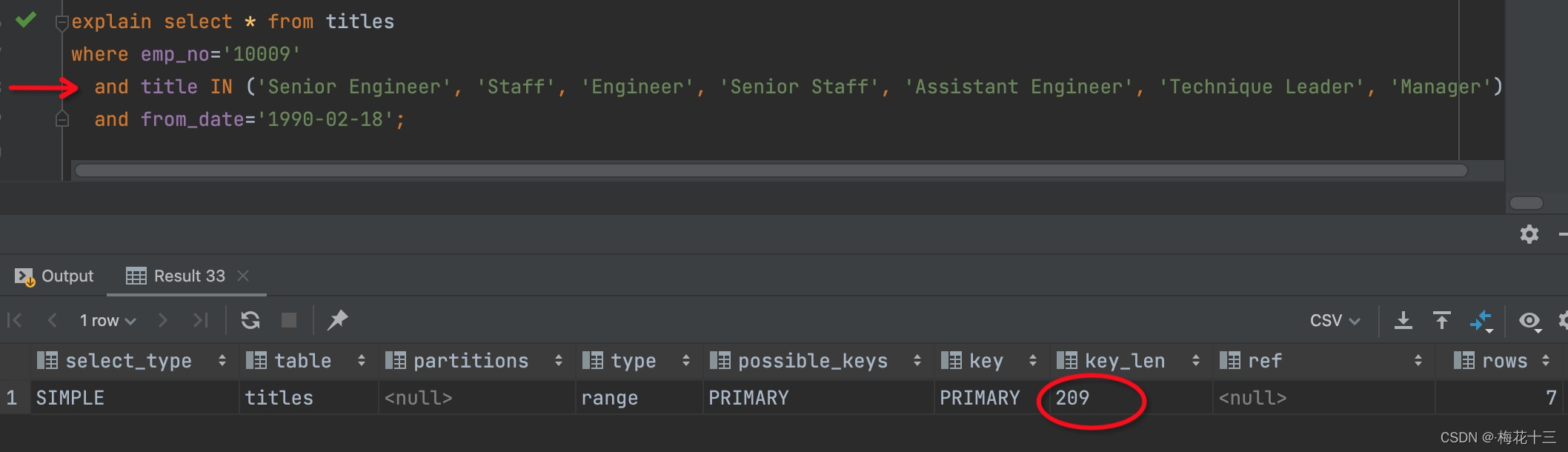Click the compare data arrows icon
The image size is (1568, 452).
1481,320
